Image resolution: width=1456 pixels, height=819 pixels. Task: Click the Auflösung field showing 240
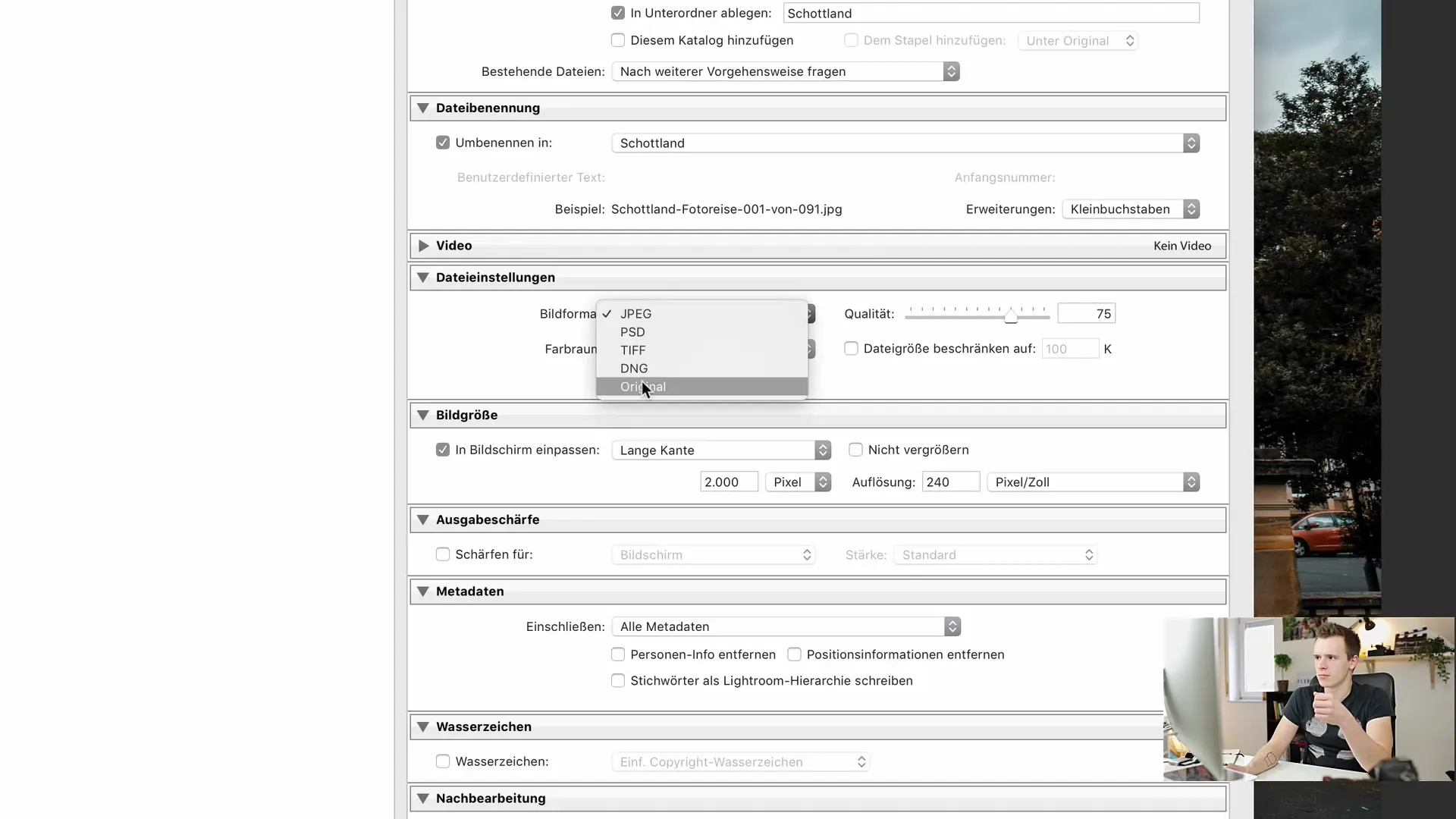point(951,482)
